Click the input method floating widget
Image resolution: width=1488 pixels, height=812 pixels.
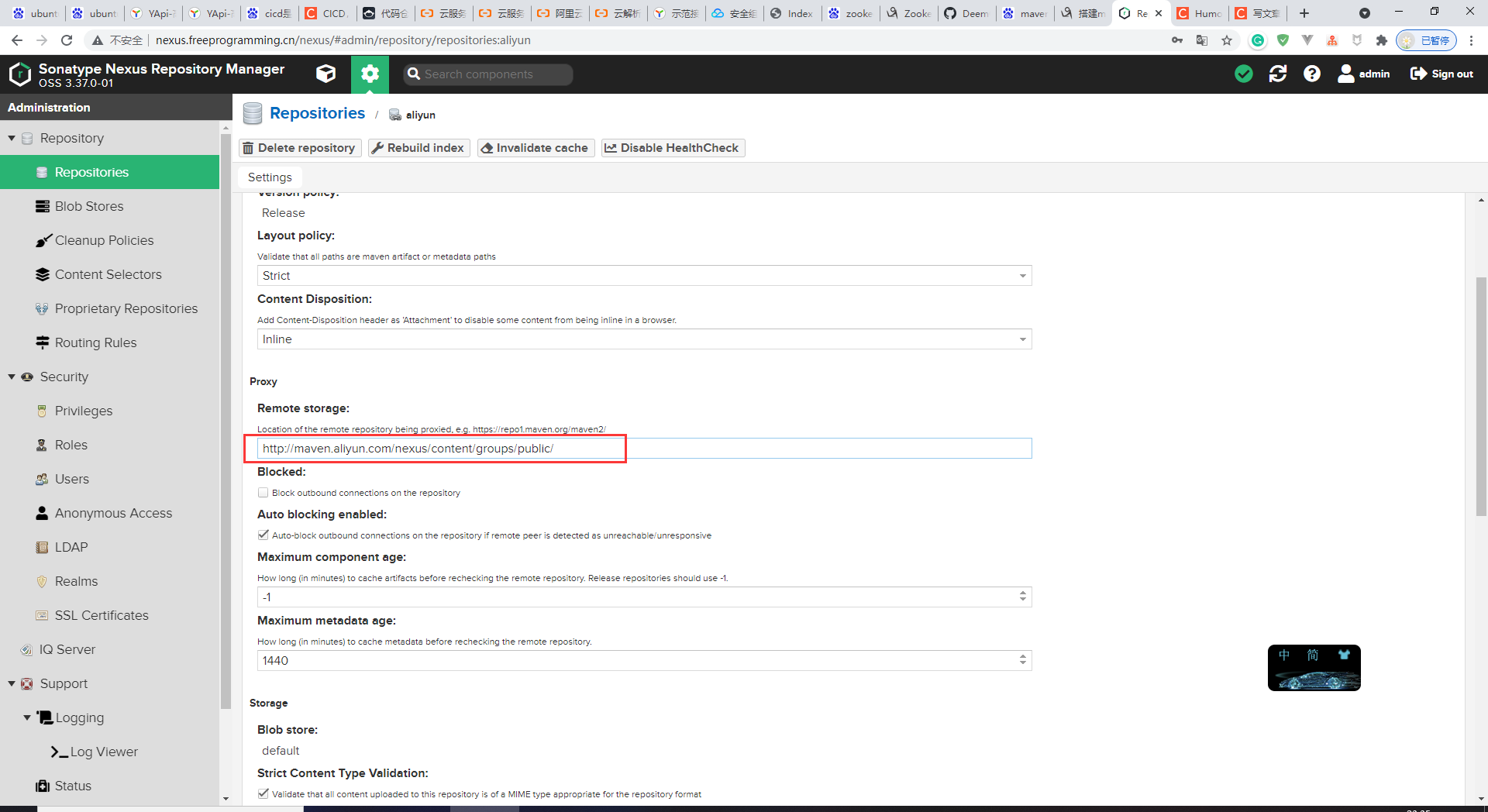point(1314,668)
